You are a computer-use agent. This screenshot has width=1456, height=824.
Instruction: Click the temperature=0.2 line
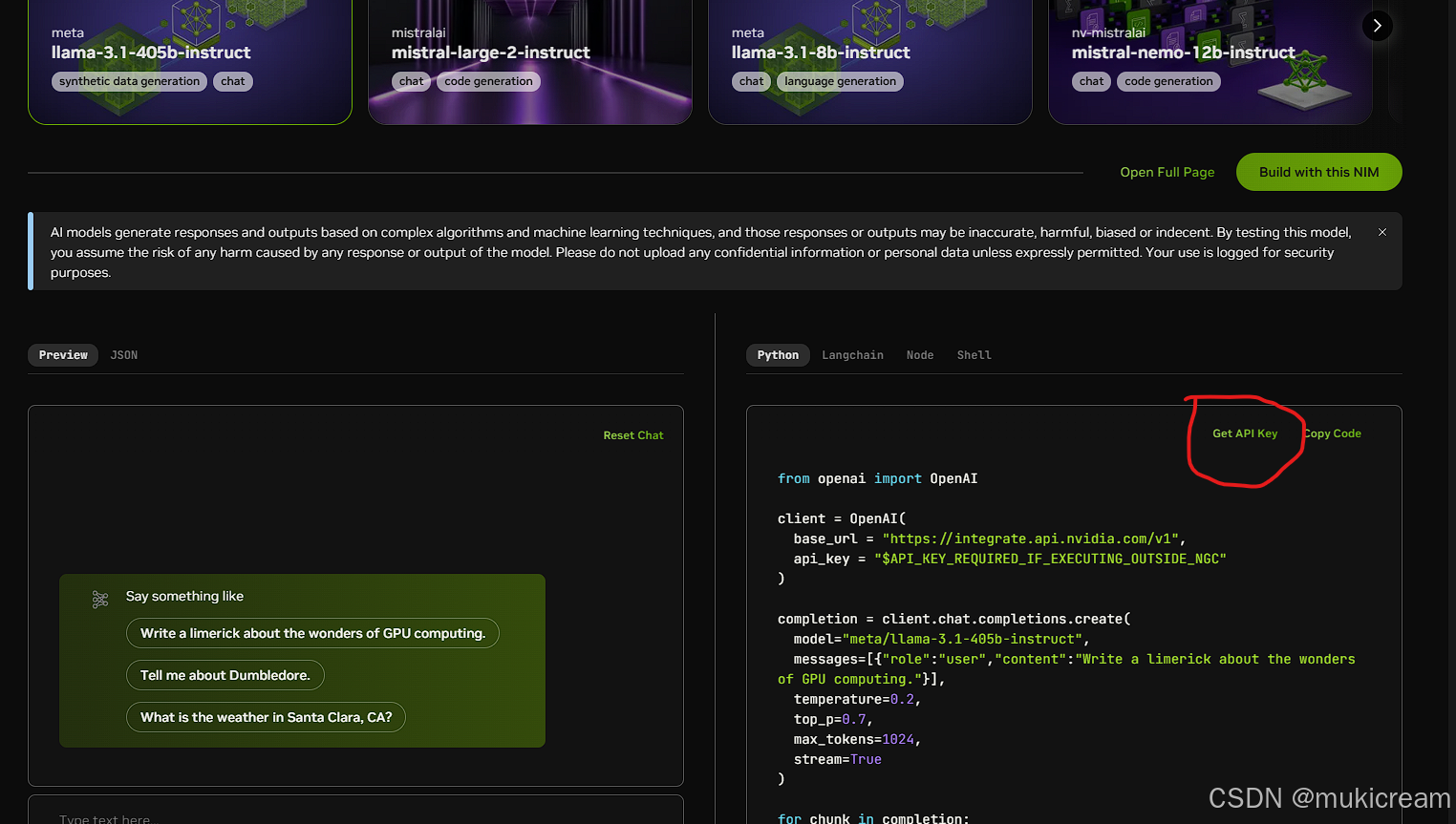857,699
